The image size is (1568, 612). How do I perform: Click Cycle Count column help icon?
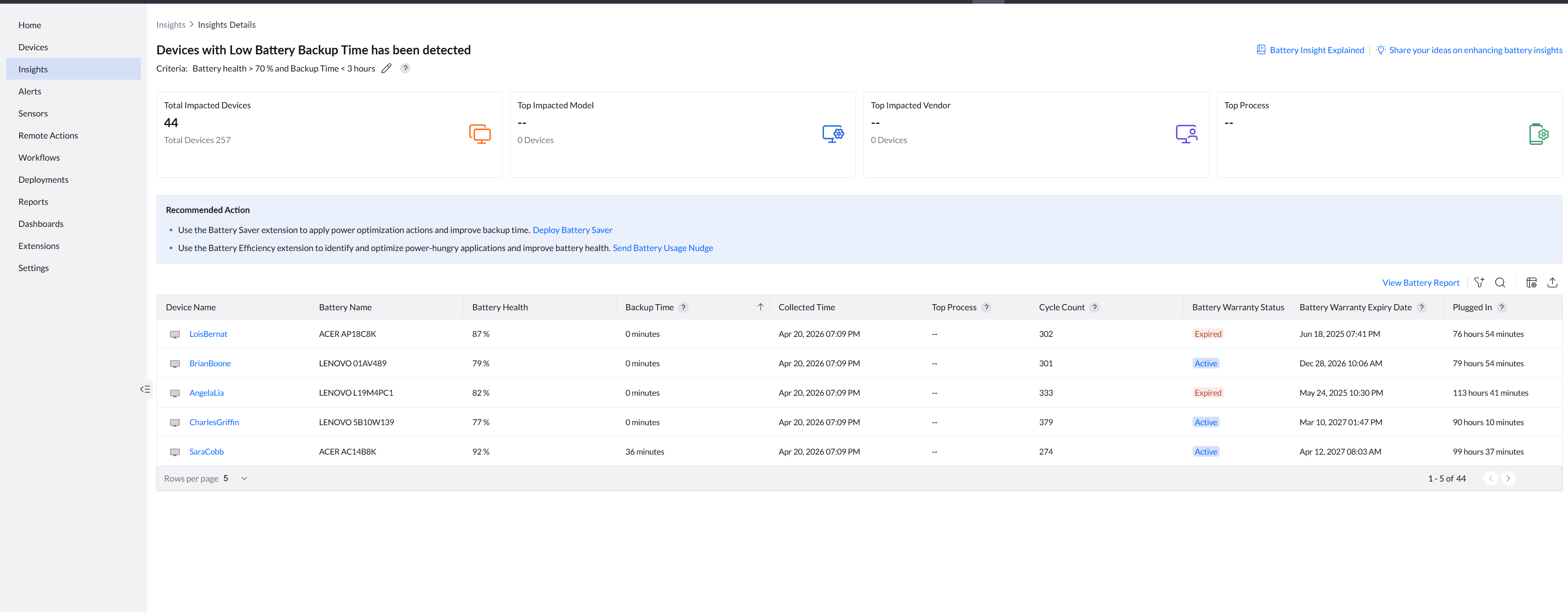[1094, 307]
